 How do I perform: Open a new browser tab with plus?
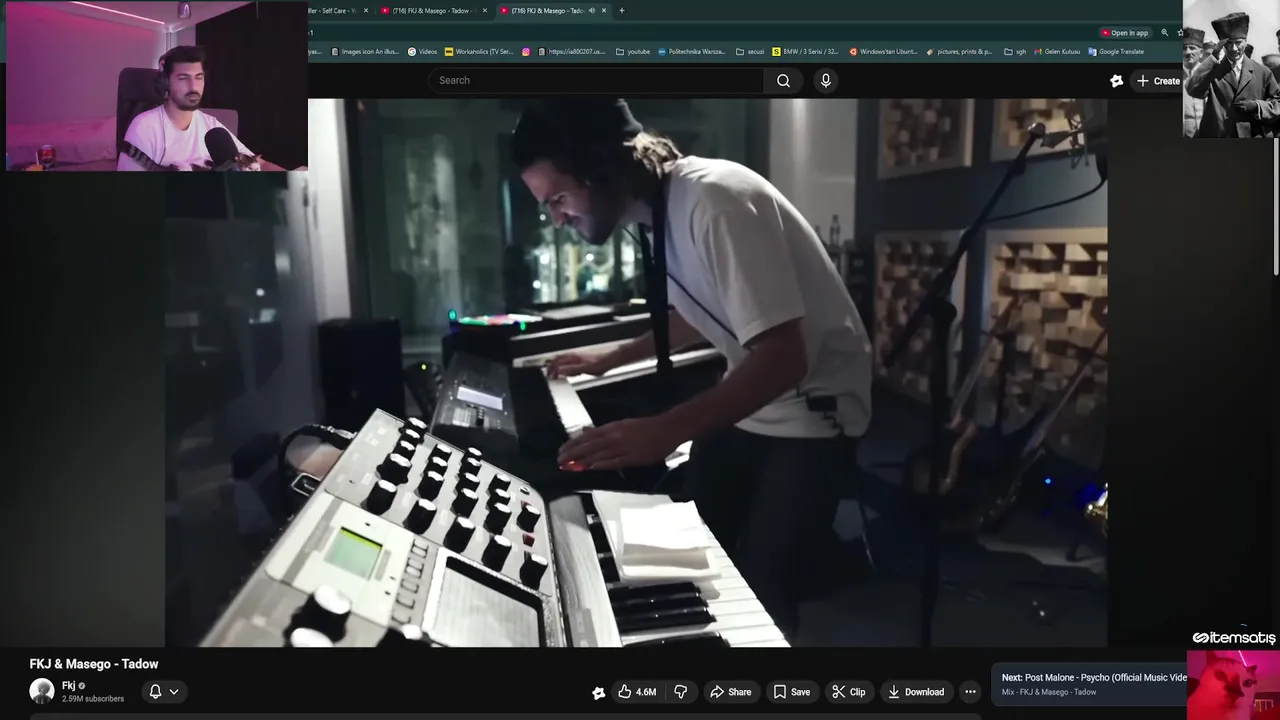(x=622, y=10)
